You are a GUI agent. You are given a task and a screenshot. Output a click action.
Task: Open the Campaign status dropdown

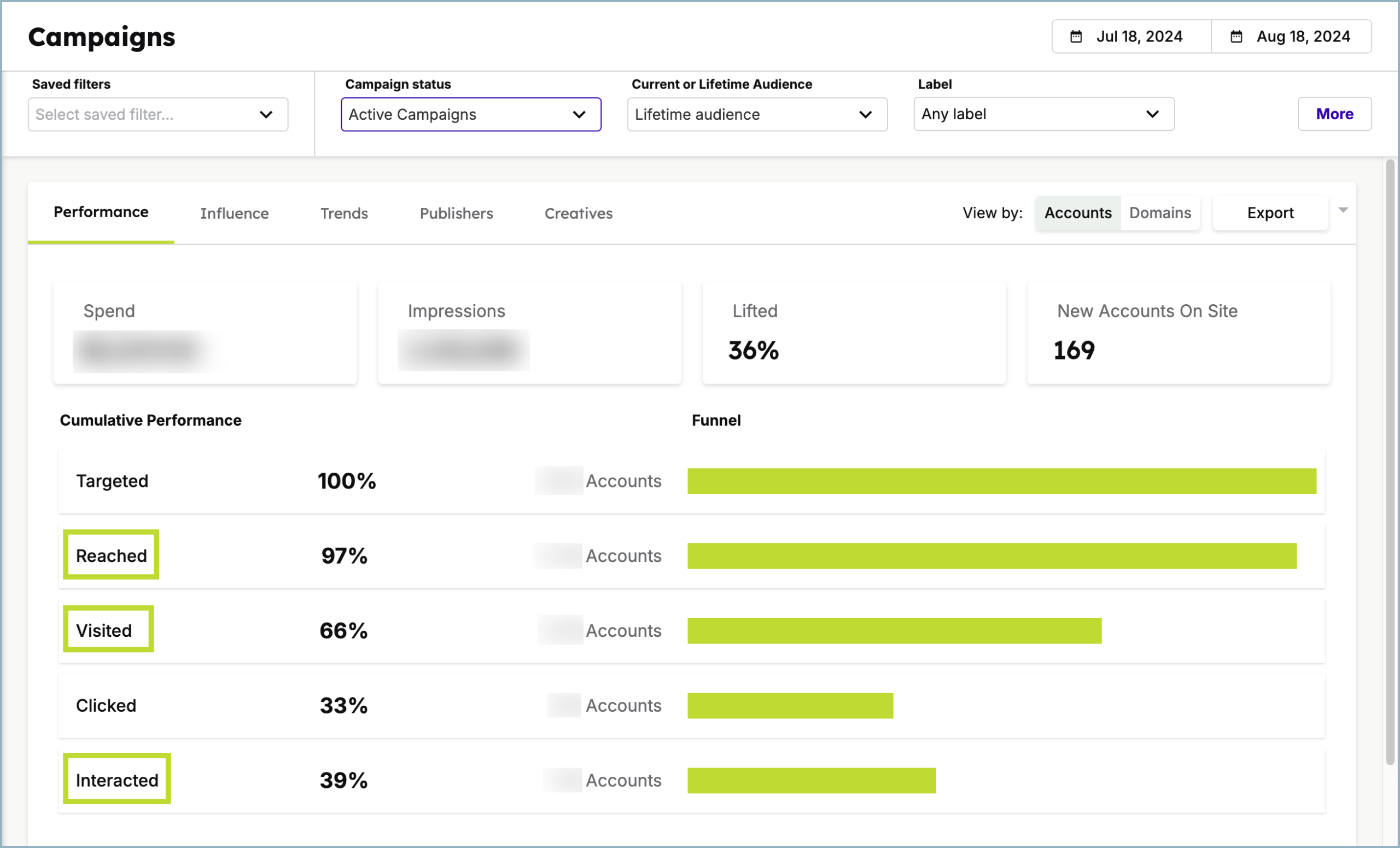pyautogui.click(x=470, y=114)
